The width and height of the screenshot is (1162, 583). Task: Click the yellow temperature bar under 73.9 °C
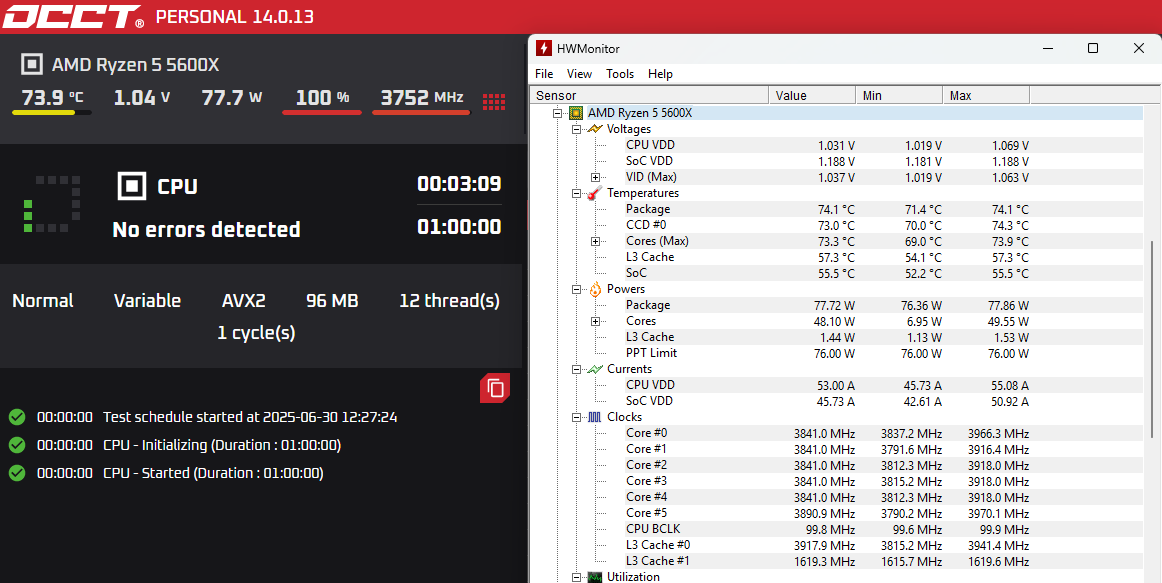(x=52, y=113)
